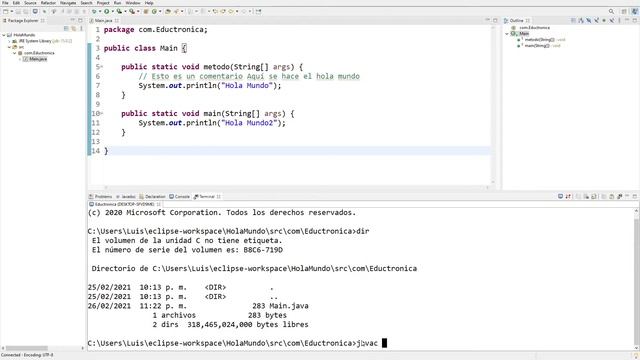Collapse the src folder node

click(9, 47)
